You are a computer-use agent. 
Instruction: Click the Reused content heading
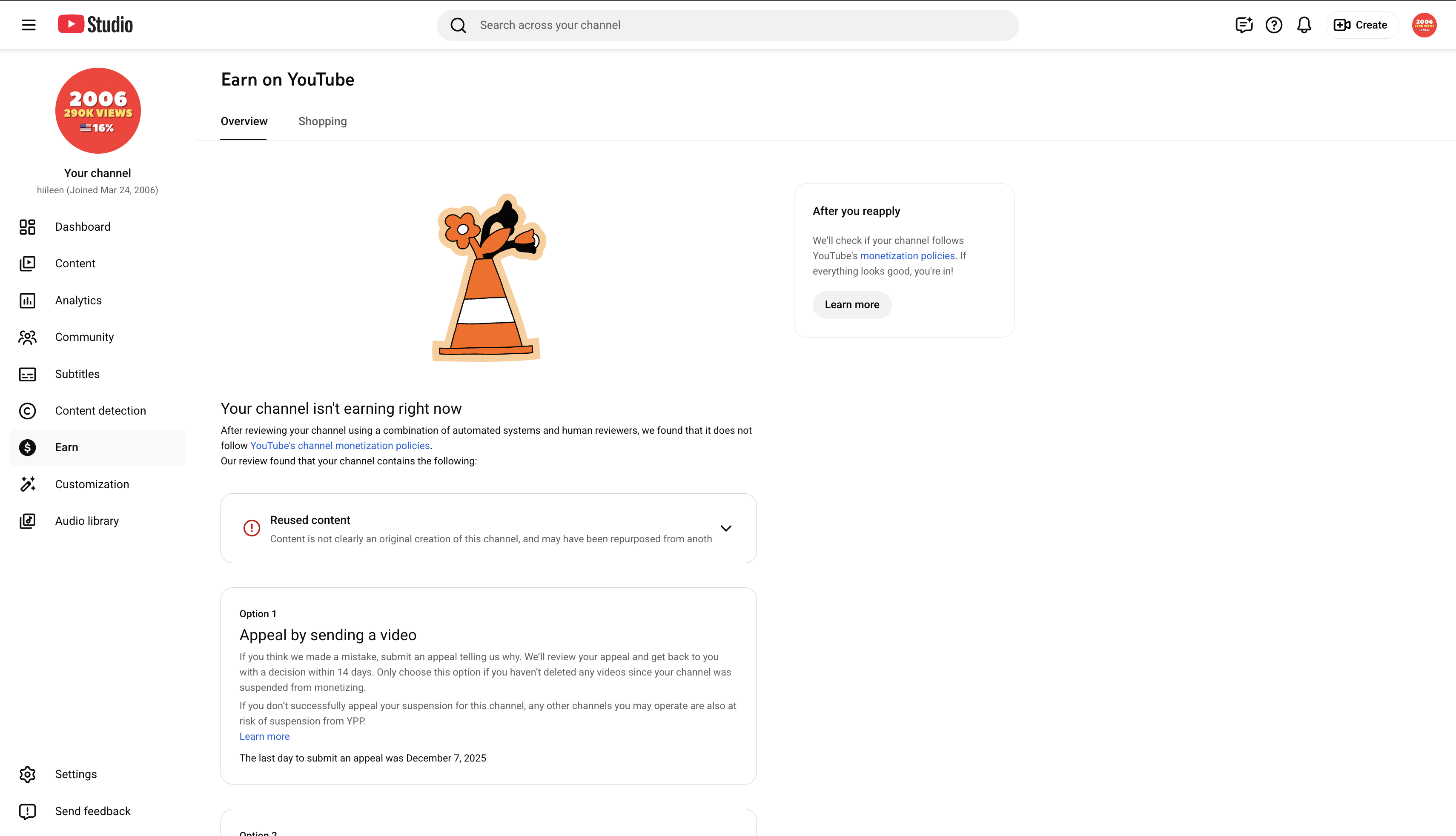(x=310, y=520)
